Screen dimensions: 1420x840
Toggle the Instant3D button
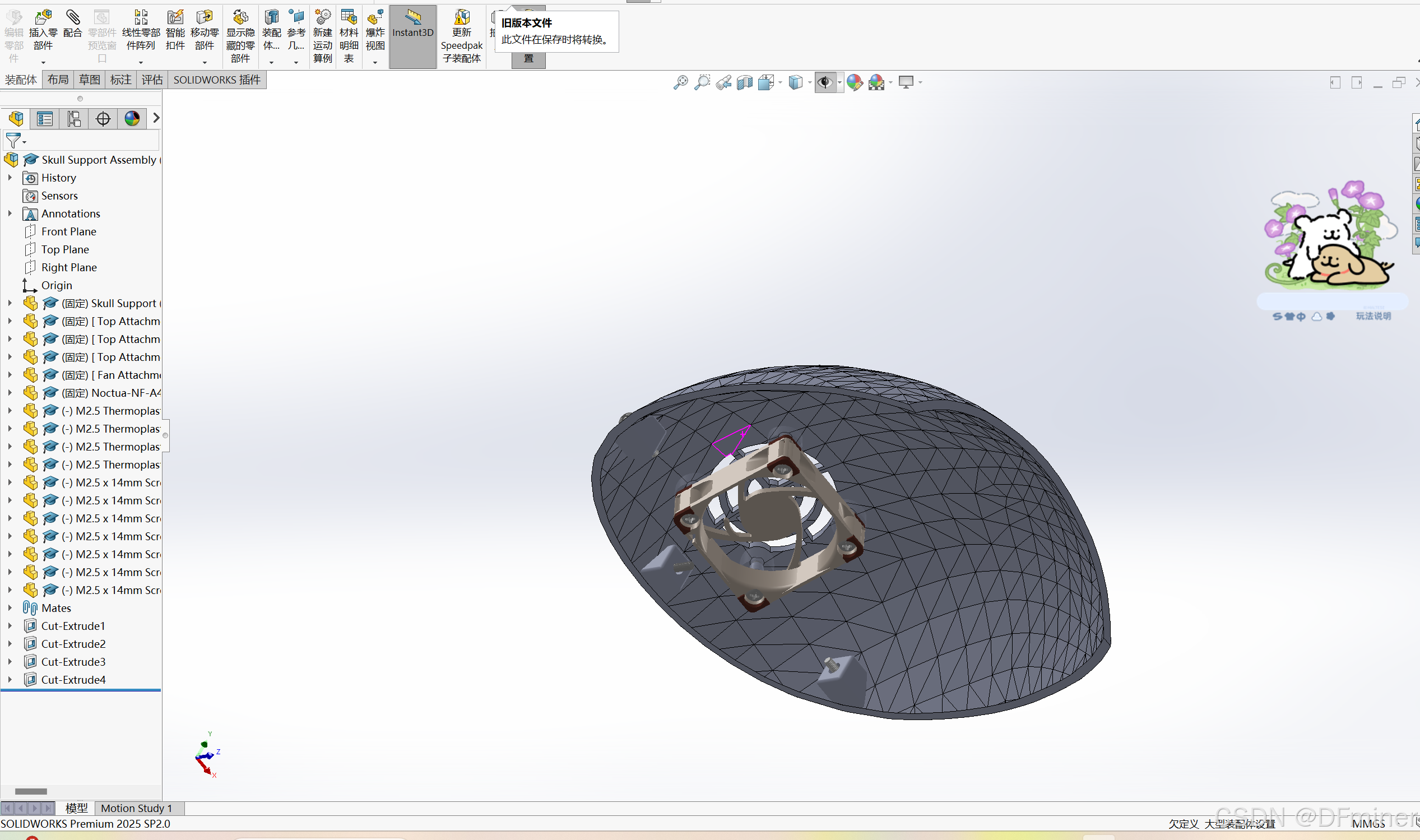pos(412,35)
